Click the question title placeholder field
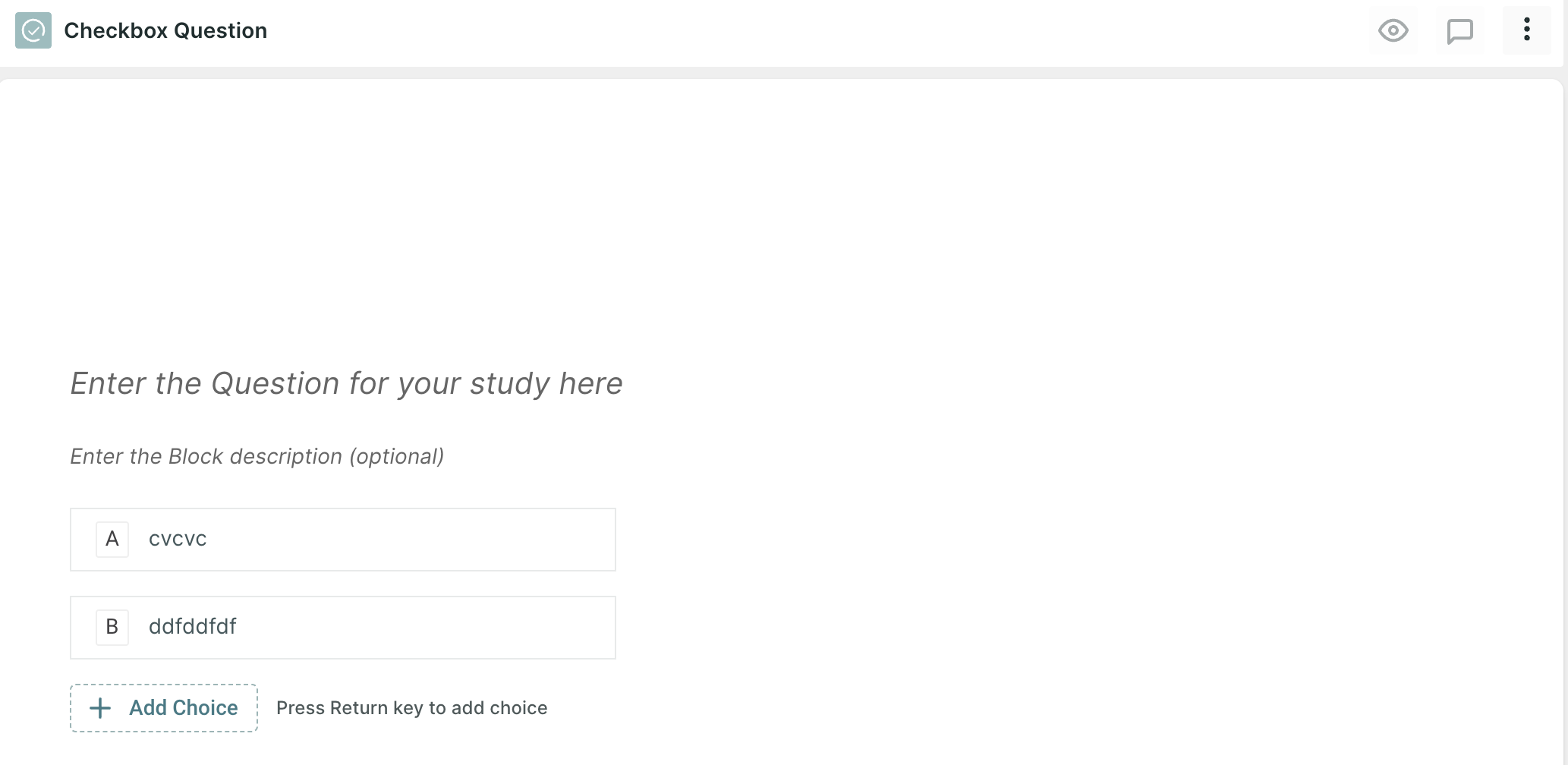This screenshot has height=765, width=1568. tap(347, 383)
